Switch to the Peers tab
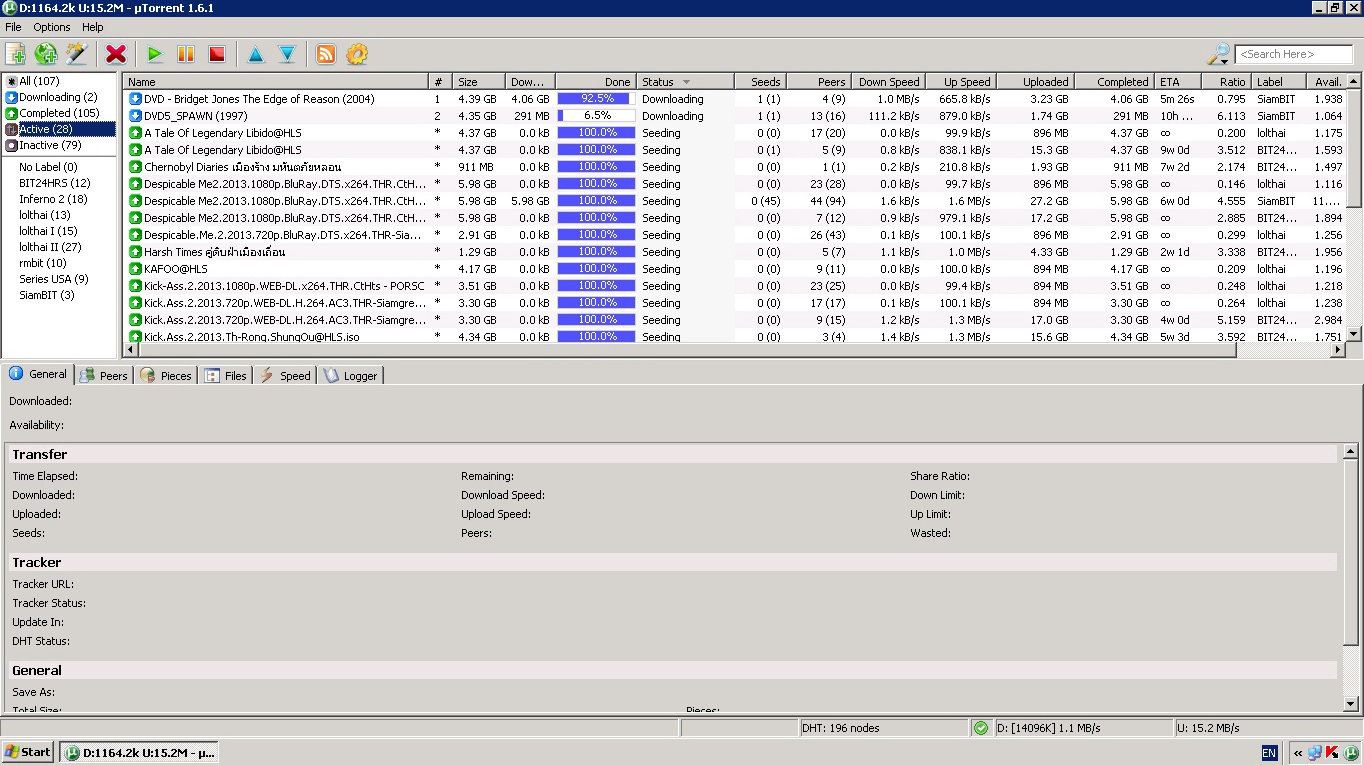This screenshot has width=1364, height=765. pyautogui.click(x=104, y=376)
